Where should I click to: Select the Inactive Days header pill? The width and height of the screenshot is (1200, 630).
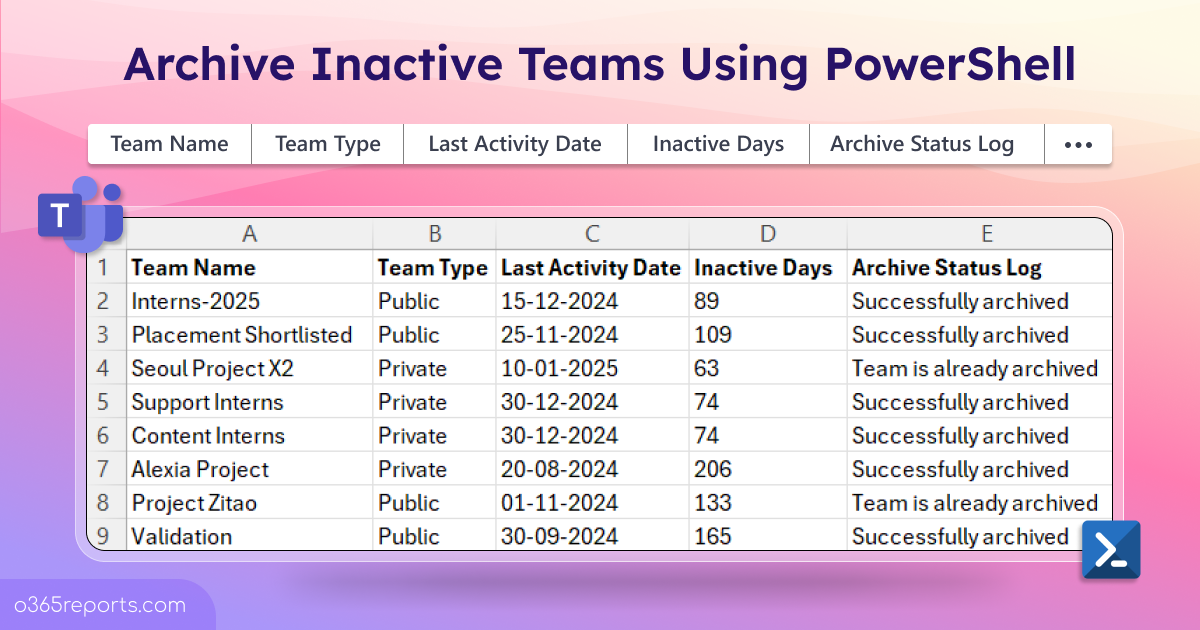718,144
